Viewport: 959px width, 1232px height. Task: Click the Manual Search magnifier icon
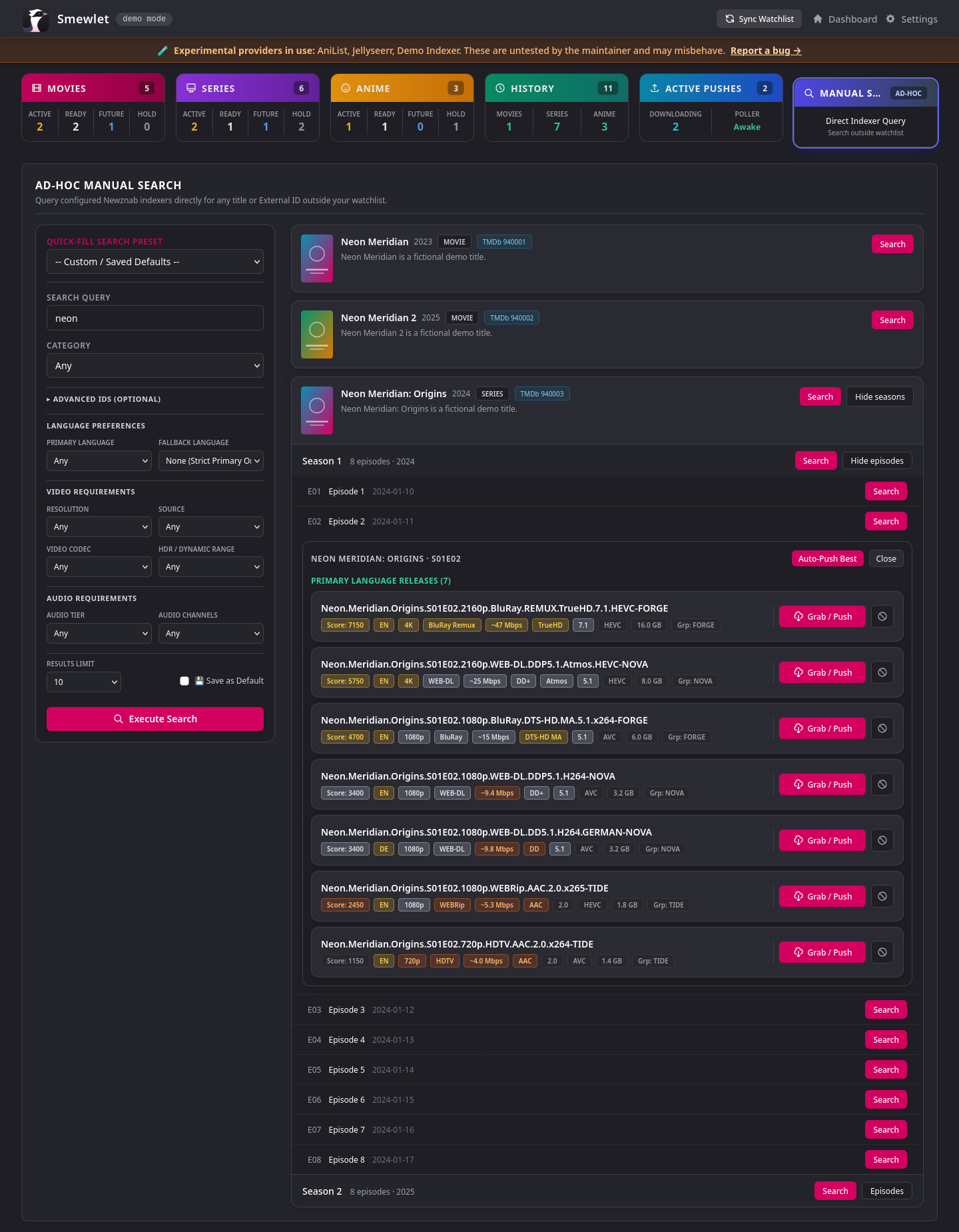pyautogui.click(x=809, y=93)
